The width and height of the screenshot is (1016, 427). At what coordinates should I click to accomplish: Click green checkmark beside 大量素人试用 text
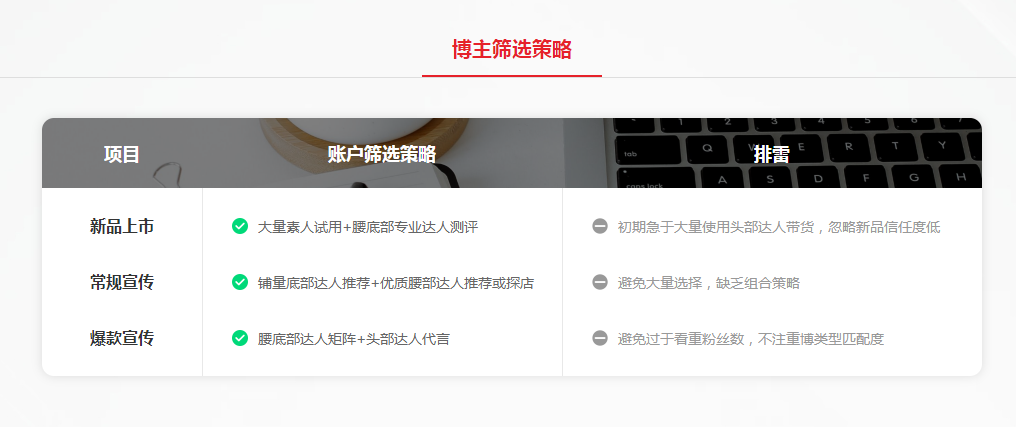[240, 226]
